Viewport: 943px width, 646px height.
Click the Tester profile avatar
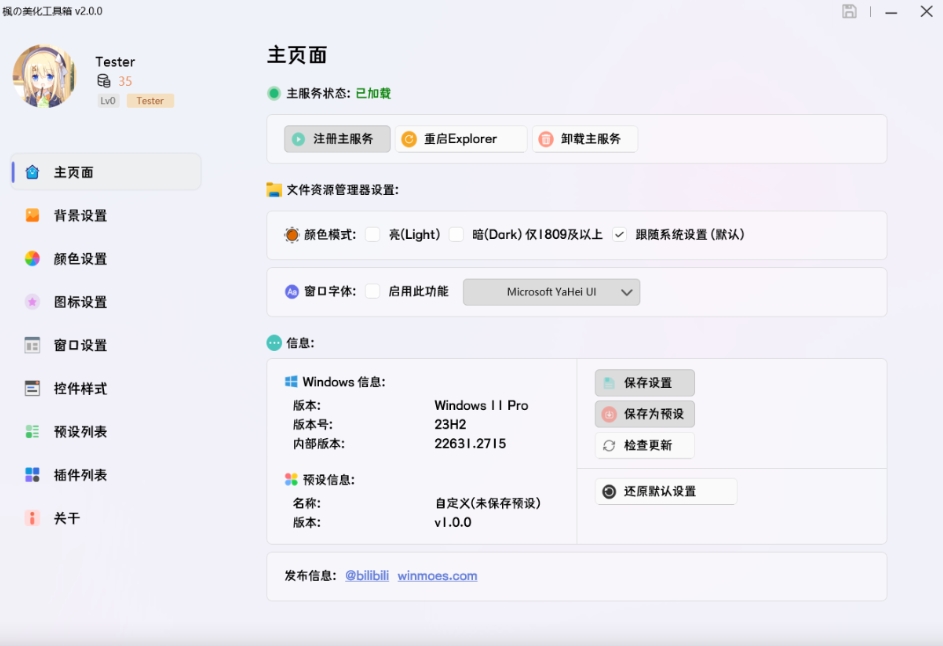pyautogui.click(x=45, y=77)
